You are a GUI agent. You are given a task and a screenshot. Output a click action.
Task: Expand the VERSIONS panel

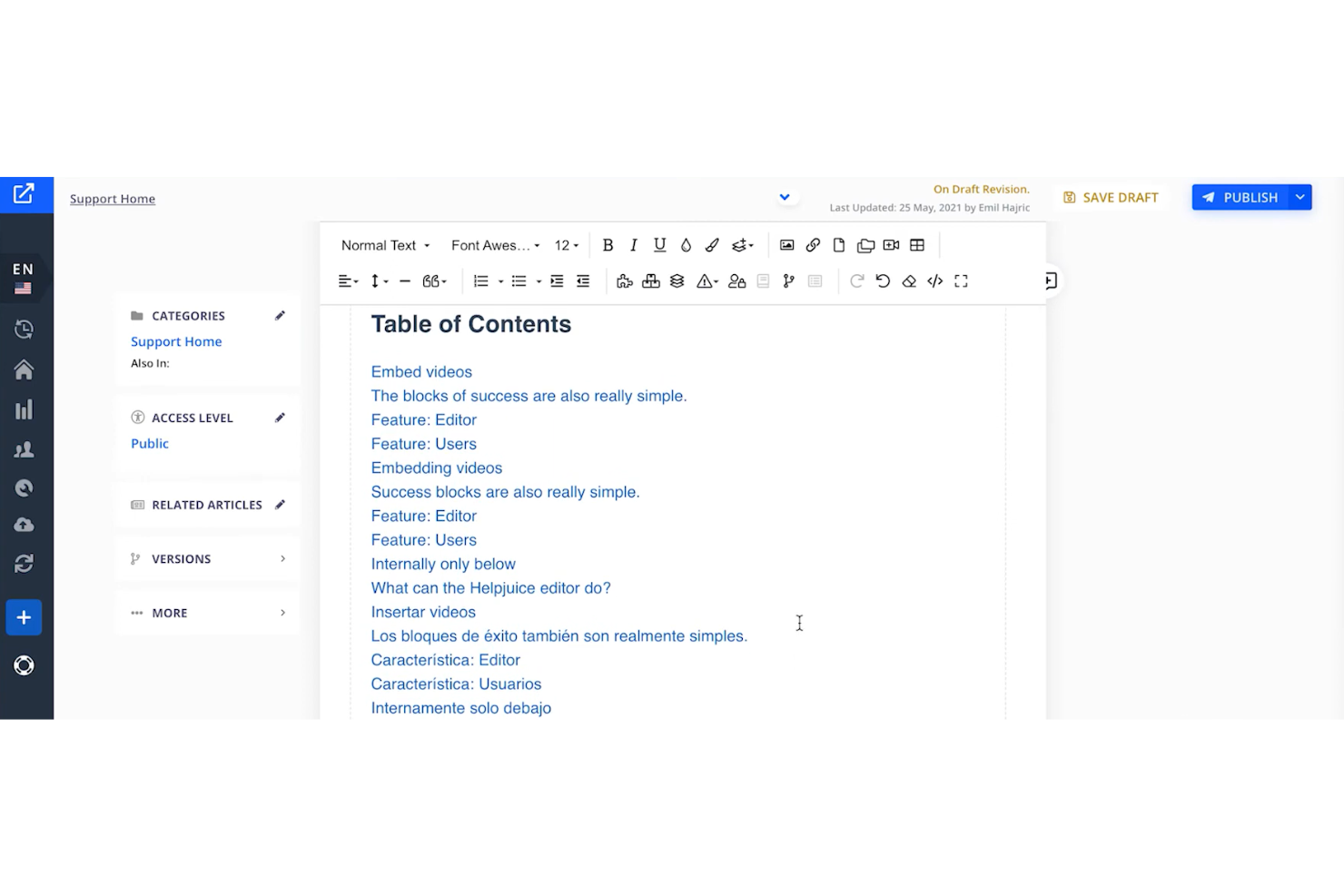(x=207, y=558)
